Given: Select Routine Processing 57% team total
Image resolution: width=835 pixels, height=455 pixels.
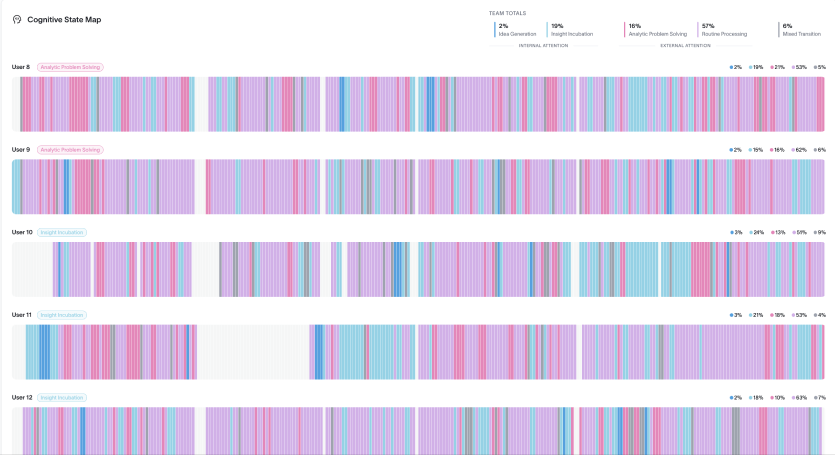Looking at the screenshot, I should tap(723, 30).
